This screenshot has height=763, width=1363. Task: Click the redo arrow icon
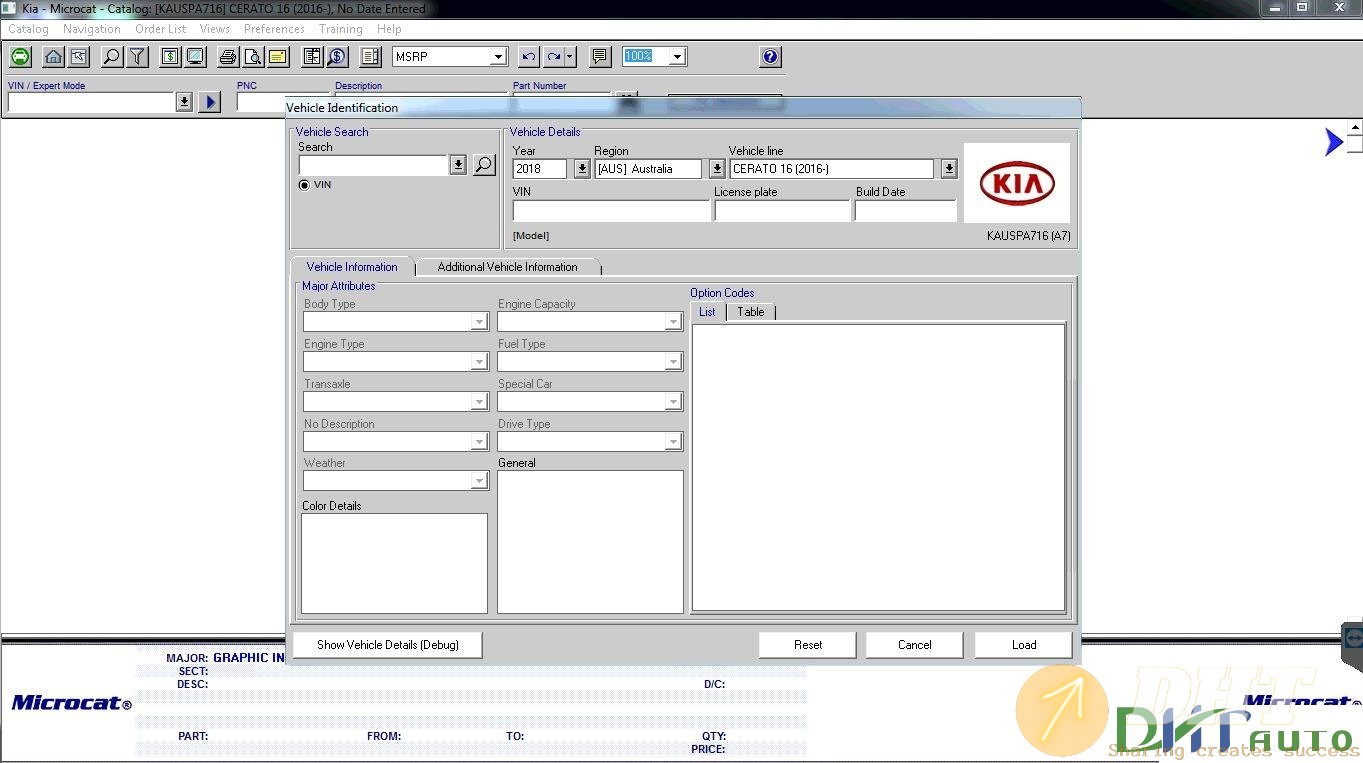[554, 57]
